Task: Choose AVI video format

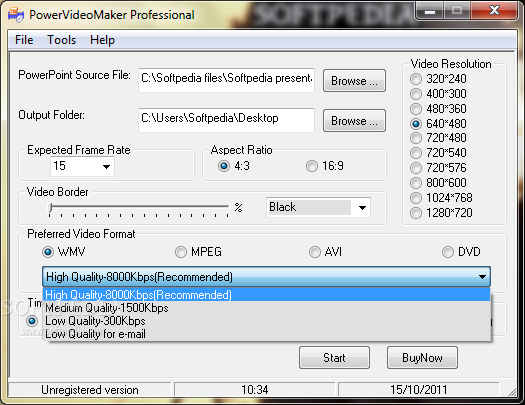Action: pos(325,252)
